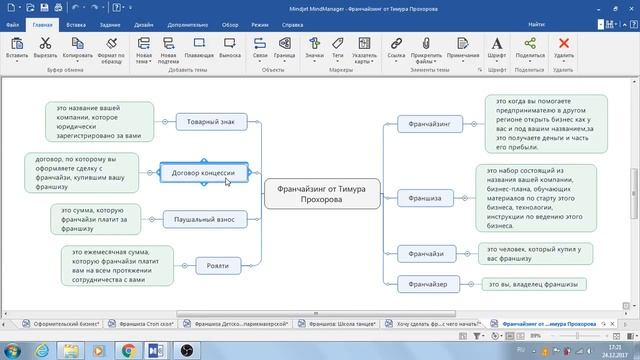Screen dimensions: 640x360
Task: Click the open file icon in quick access toolbar
Action: pos(30,7)
